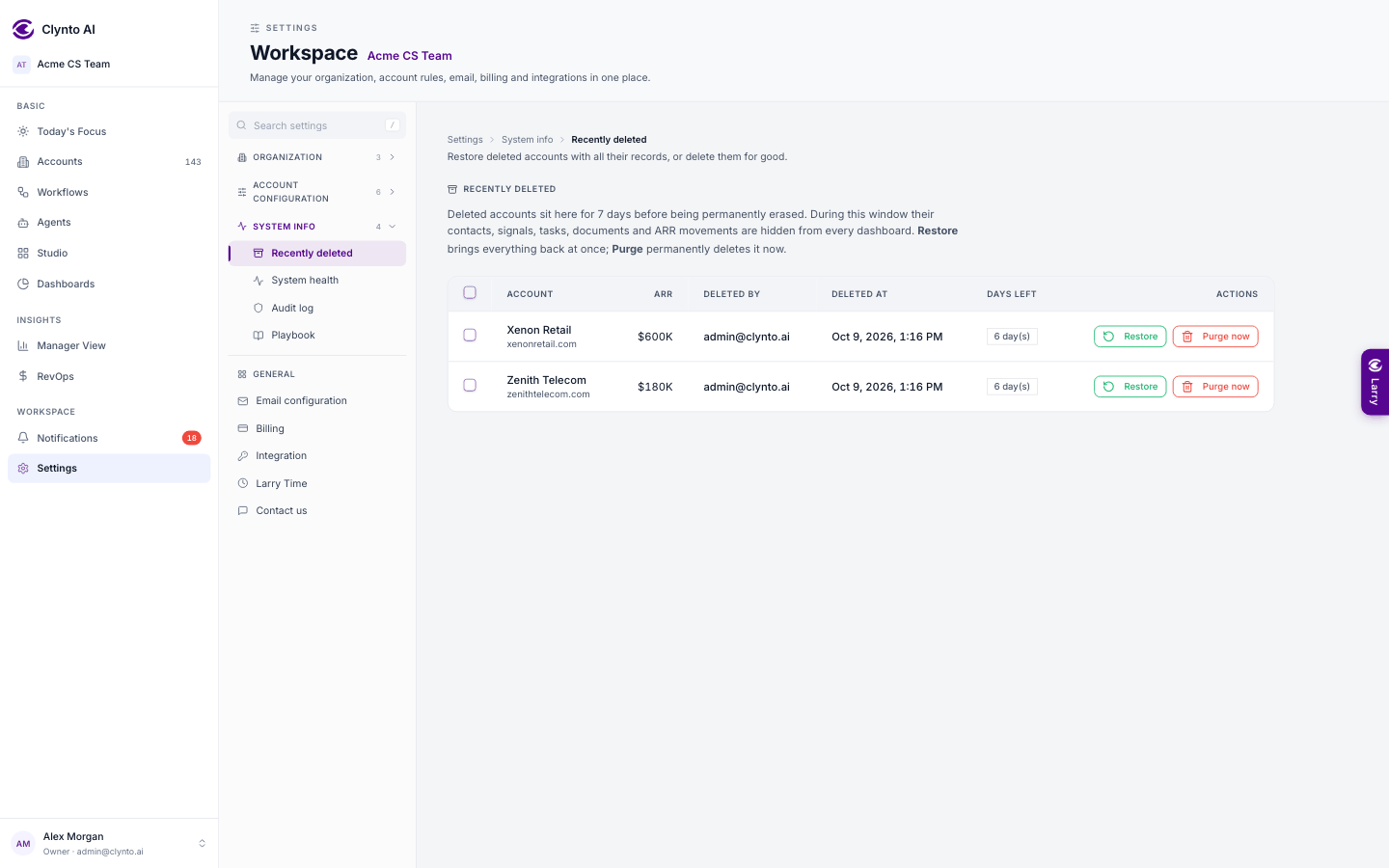This screenshot has height=868, width=1389.
Task: Open Dashboards in the sidebar
Action: pyautogui.click(x=109, y=284)
